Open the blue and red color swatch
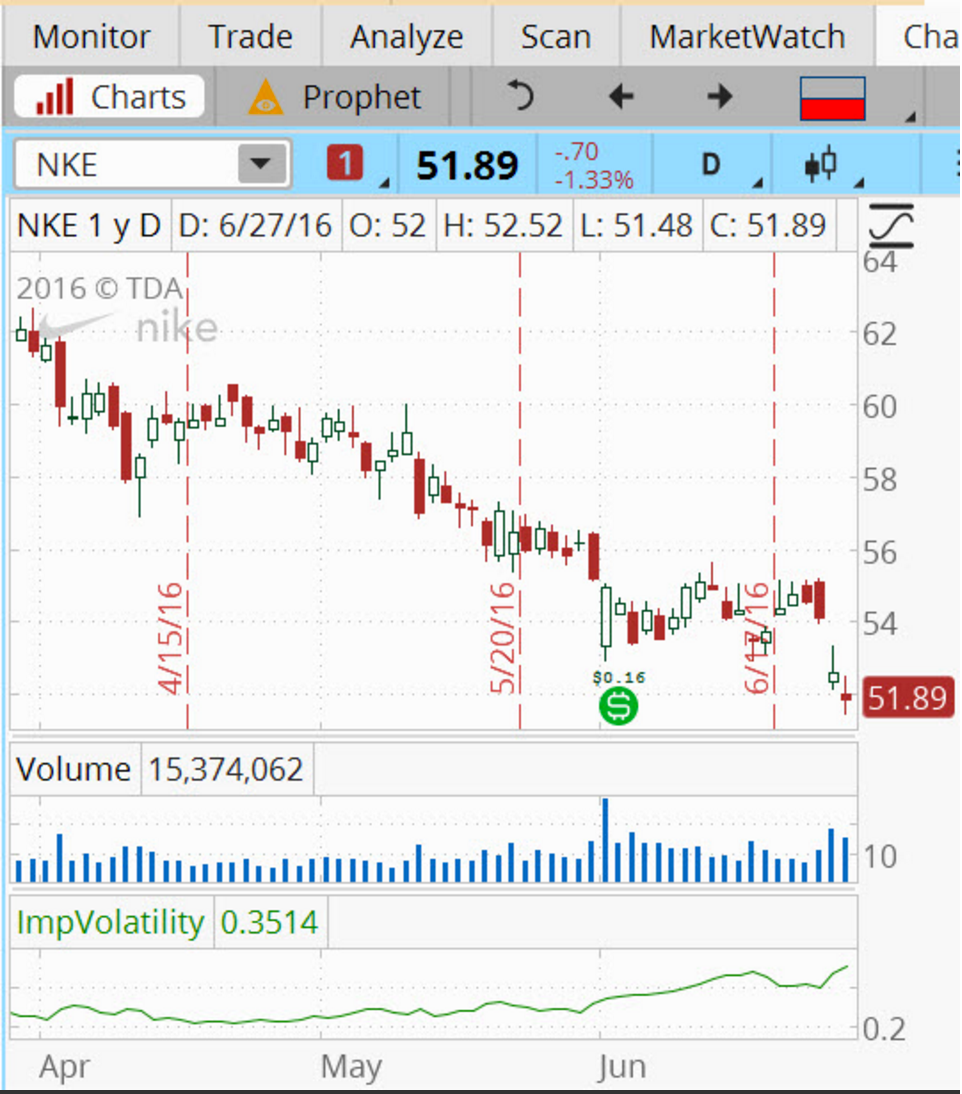This screenshot has height=1094, width=962. 832,98
